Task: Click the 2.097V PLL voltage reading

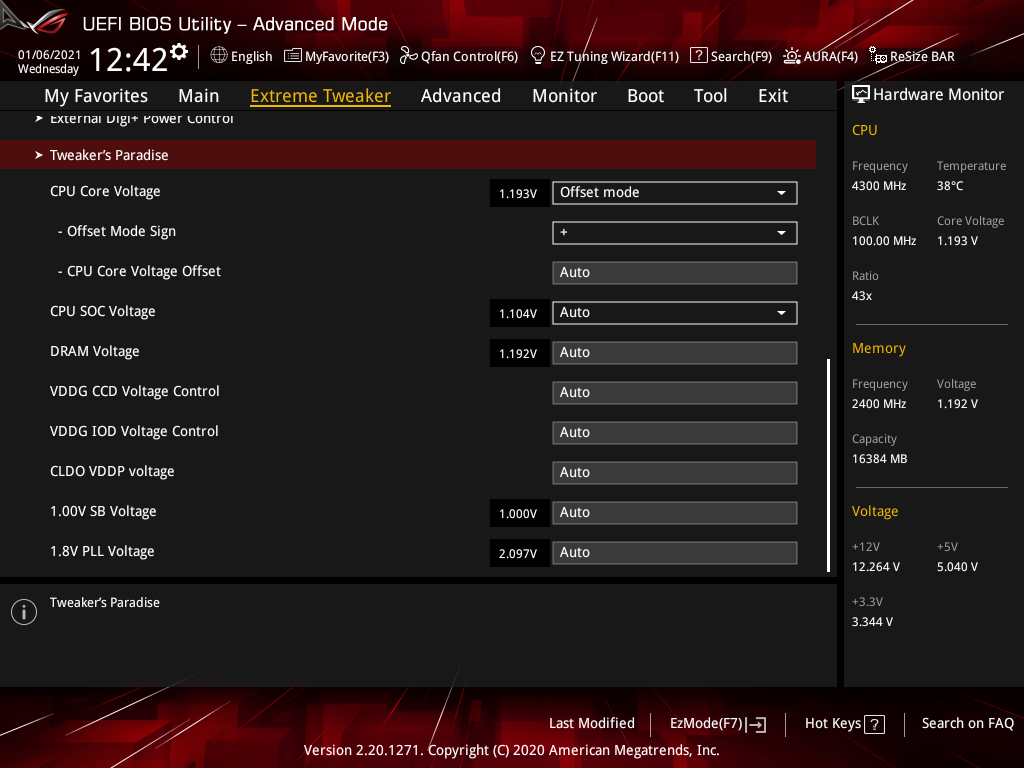Action: [519, 553]
